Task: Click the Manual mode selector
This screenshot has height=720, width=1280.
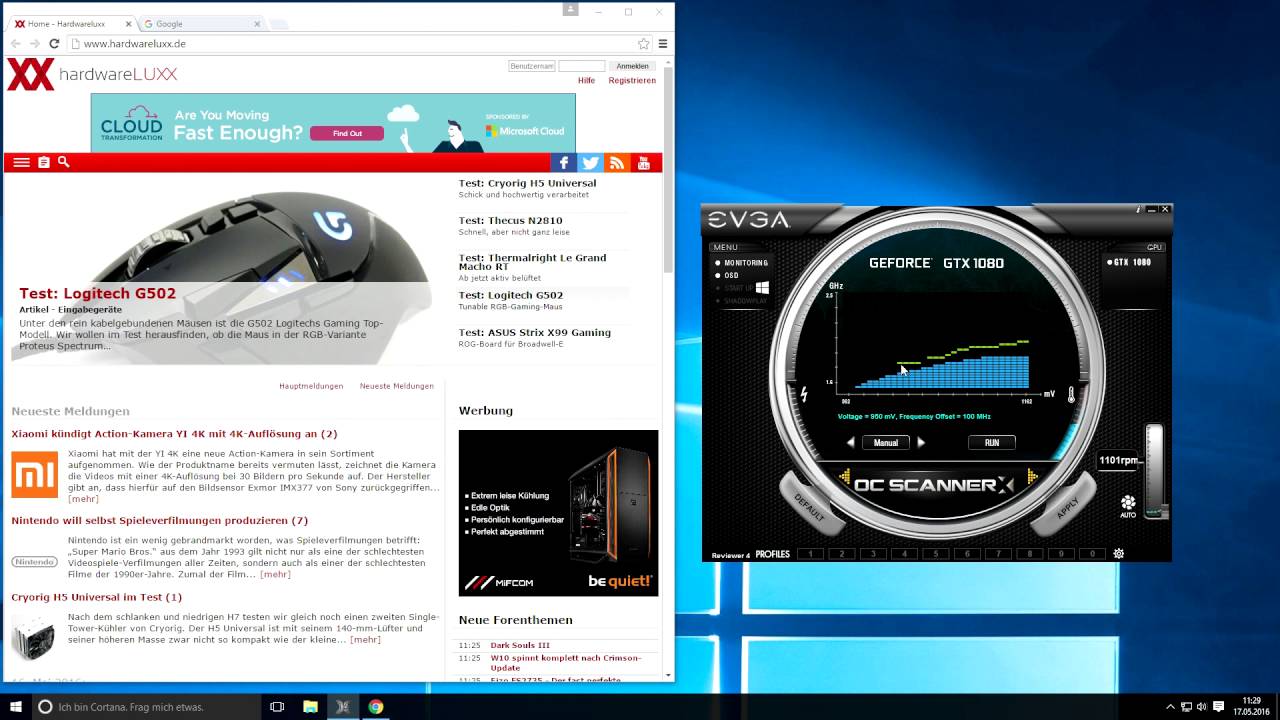Action: 886,442
